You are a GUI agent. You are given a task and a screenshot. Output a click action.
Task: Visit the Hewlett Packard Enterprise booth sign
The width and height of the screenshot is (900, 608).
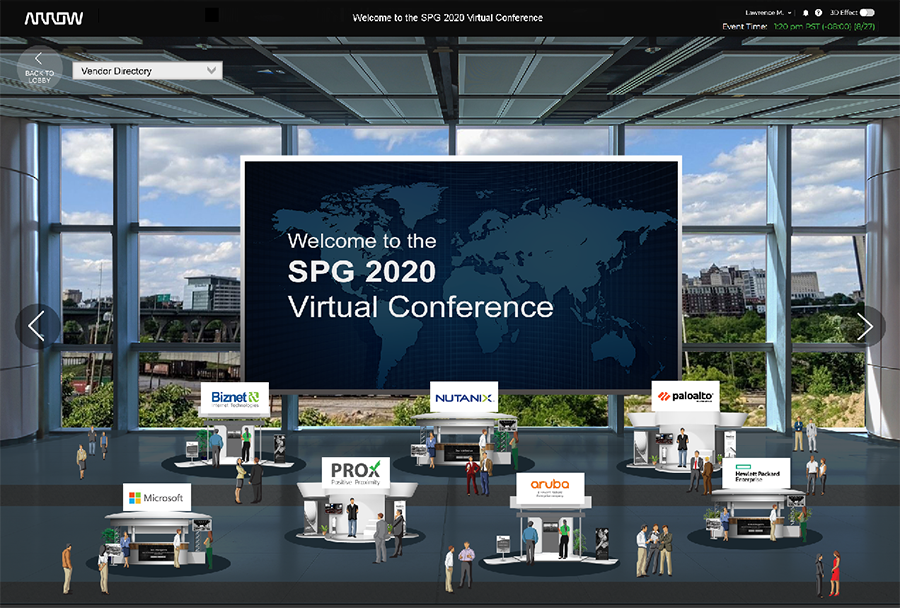click(x=756, y=474)
